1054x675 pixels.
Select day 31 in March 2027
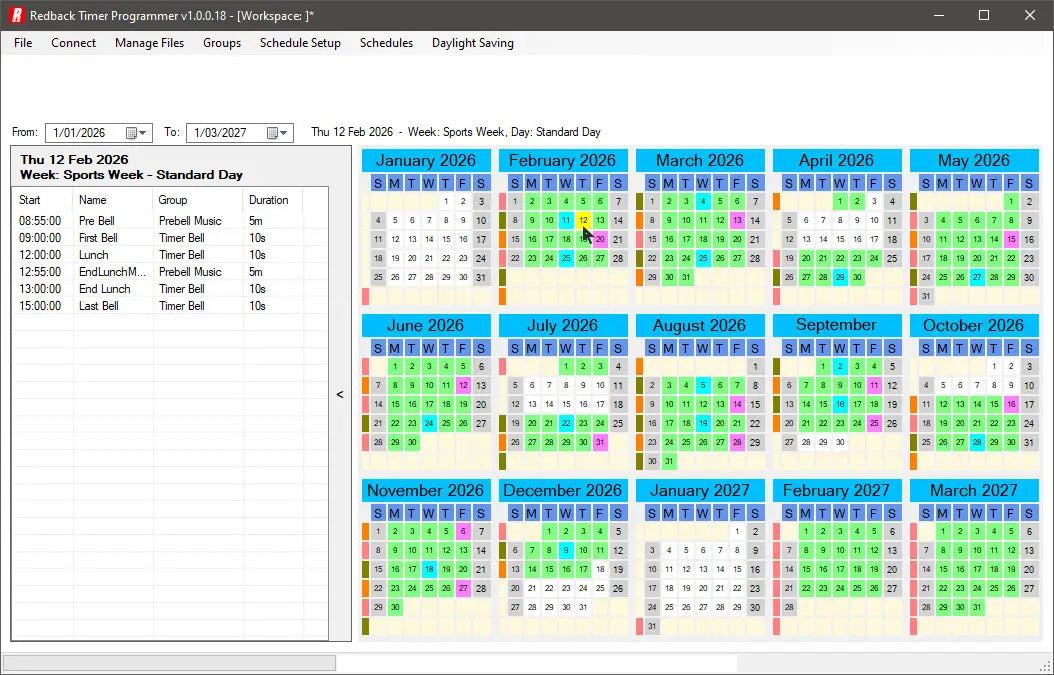pyautogui.click(x=977, y=607)
